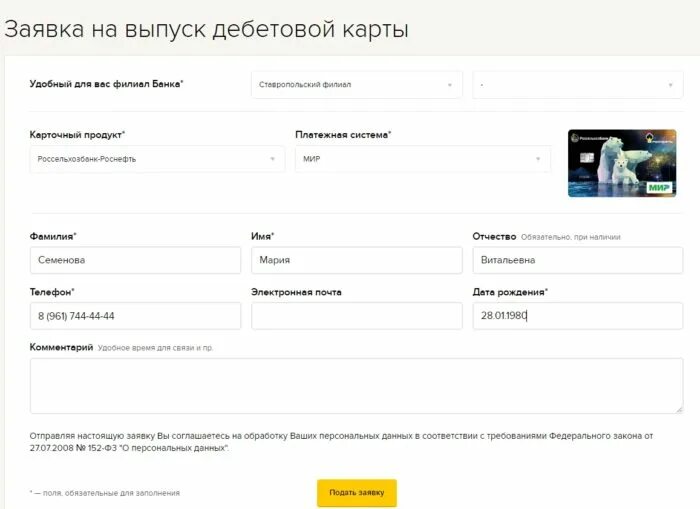Click the Фамилия field containing Семенова
The height and width of the screenshot is (509, 700).
coord(135,260)
